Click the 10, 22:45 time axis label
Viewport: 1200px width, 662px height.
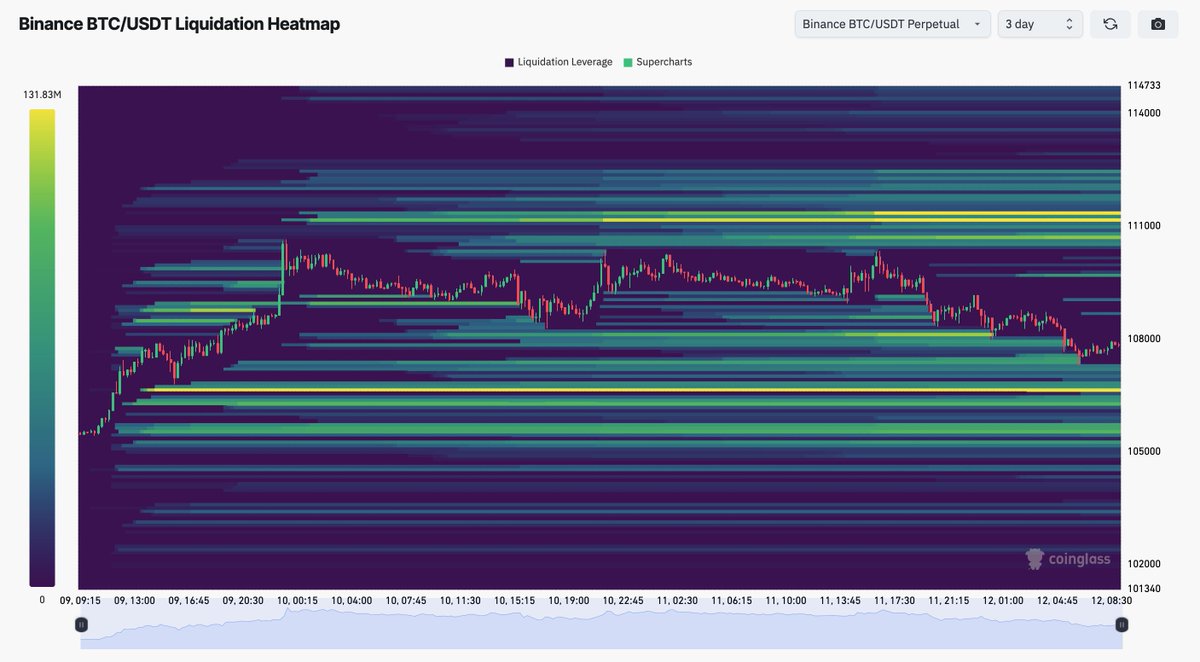[x=622, y=601]
